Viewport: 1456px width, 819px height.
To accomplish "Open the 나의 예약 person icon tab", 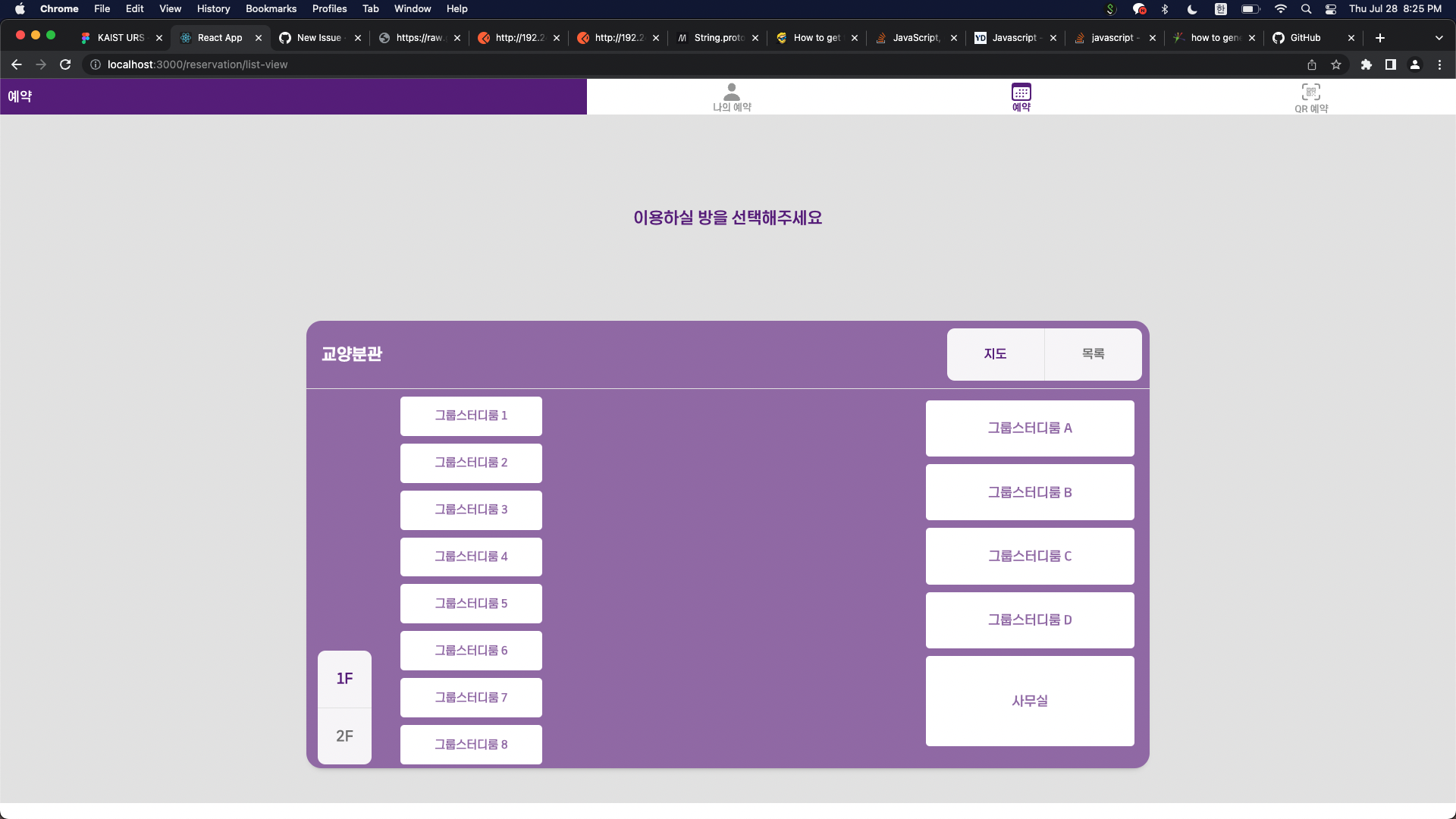I will [x=731, y=97].
